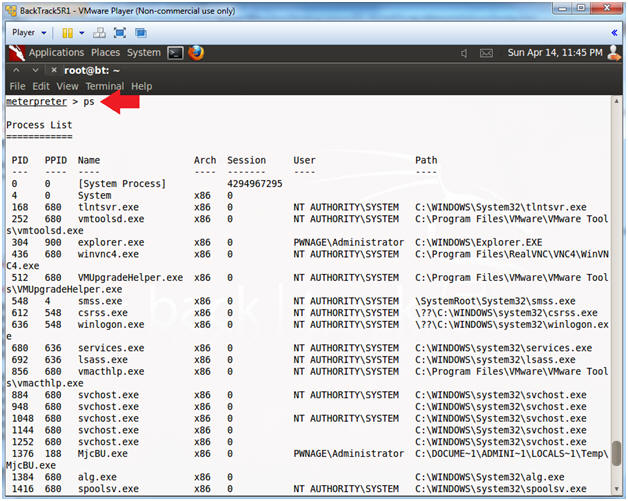This screenshot has width=628, height=501.
Task: Click the Path column header
Action: tap(426, 160)
